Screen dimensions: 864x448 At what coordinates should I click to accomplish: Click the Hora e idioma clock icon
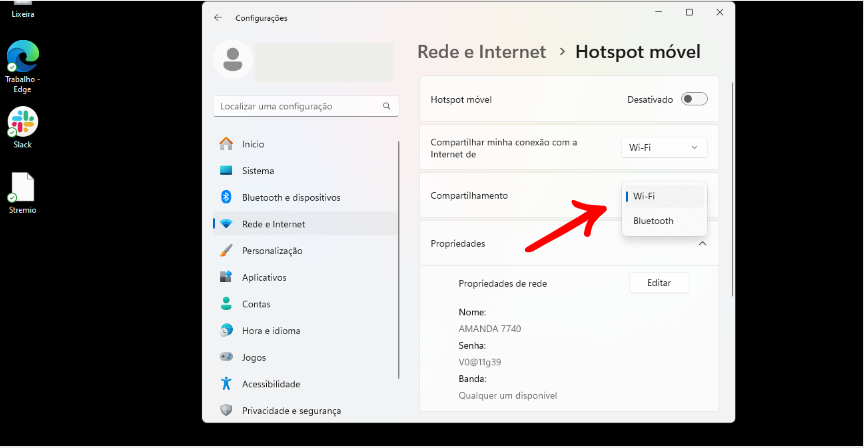tap(226, 330)
